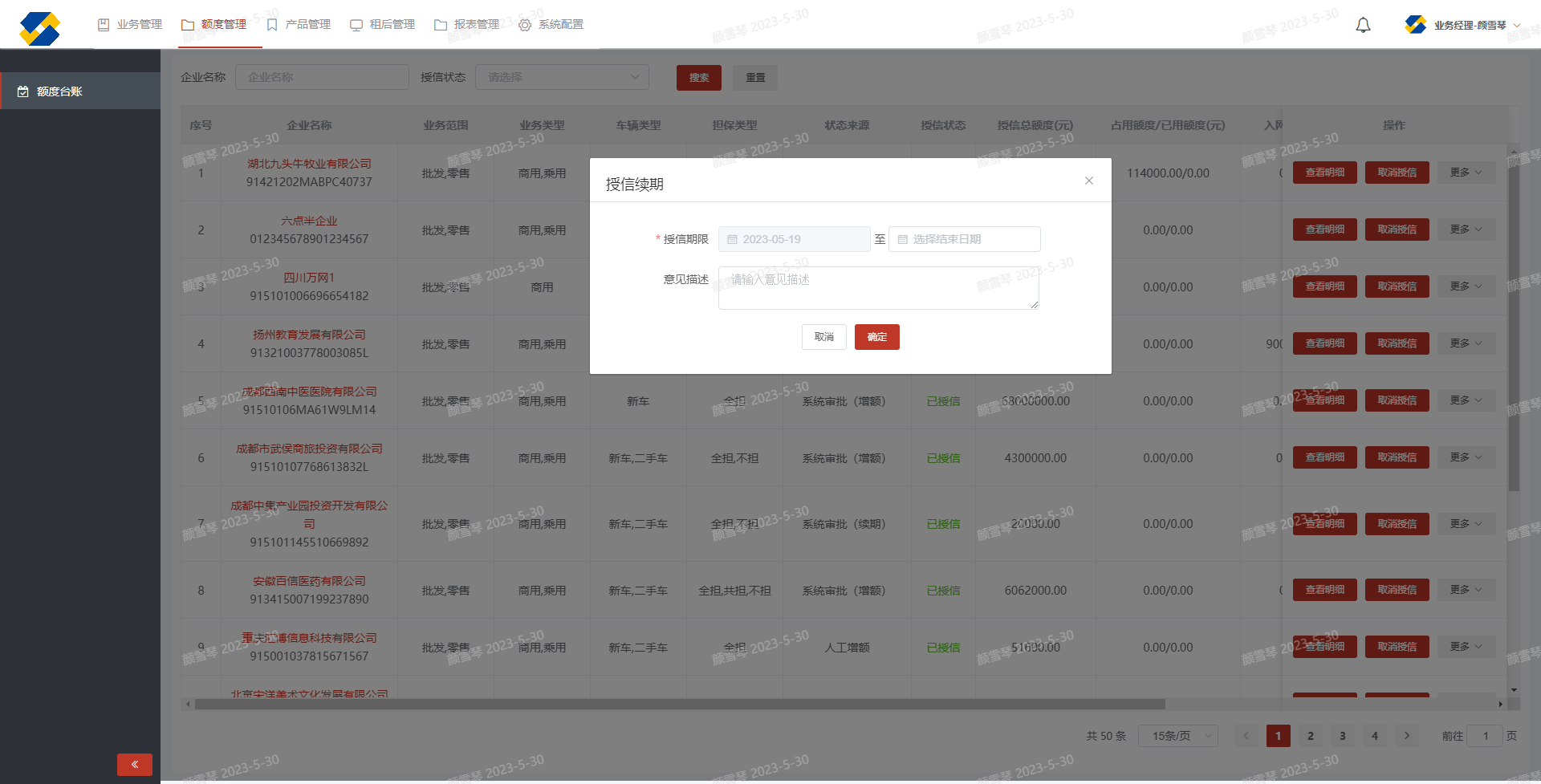Switch to 报表管理 menu
The width and height of the screenshot is (1541, 784).
coord(466,25)
